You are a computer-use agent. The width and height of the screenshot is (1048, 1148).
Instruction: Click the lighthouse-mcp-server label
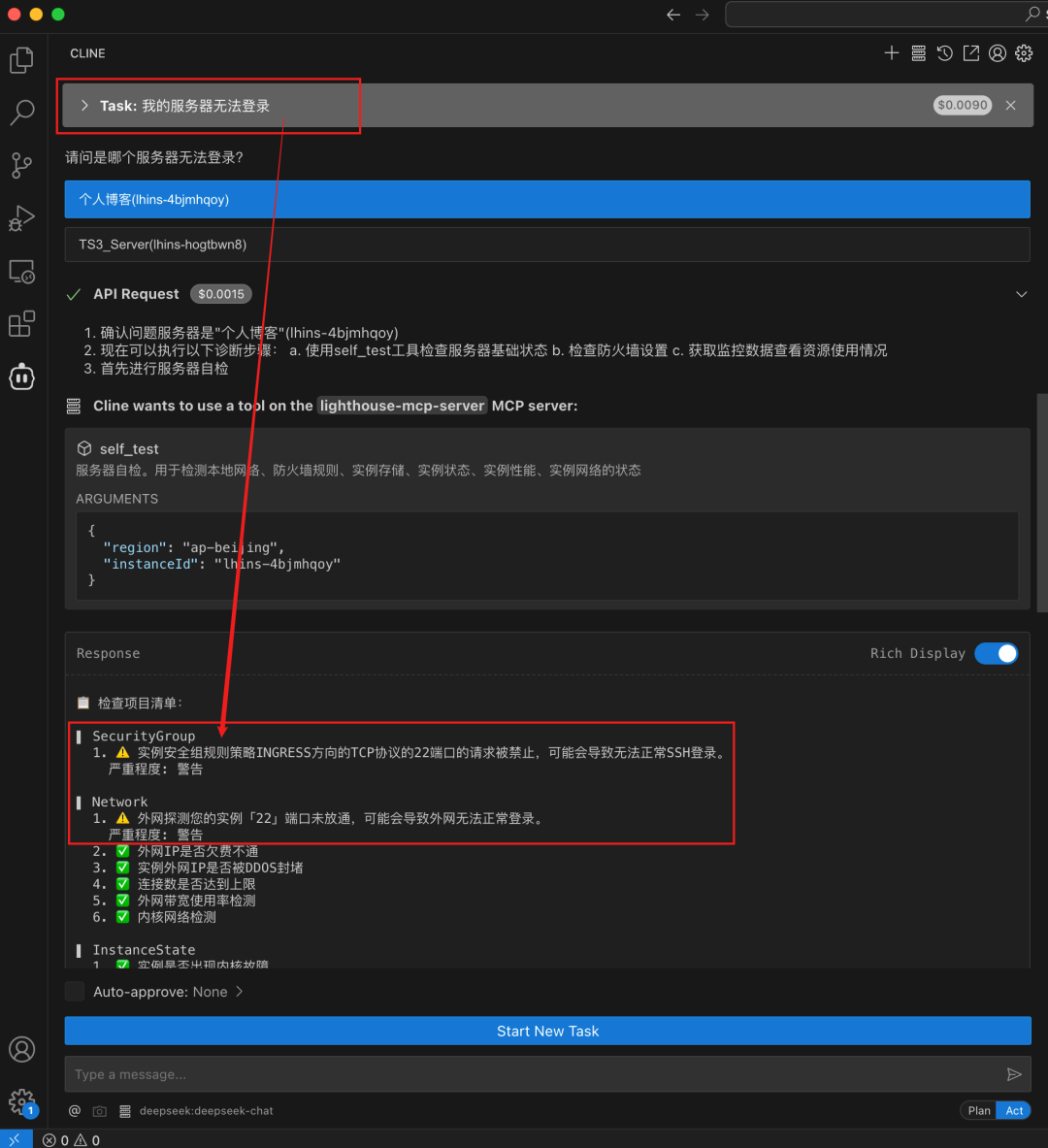(x=402, y=406)
